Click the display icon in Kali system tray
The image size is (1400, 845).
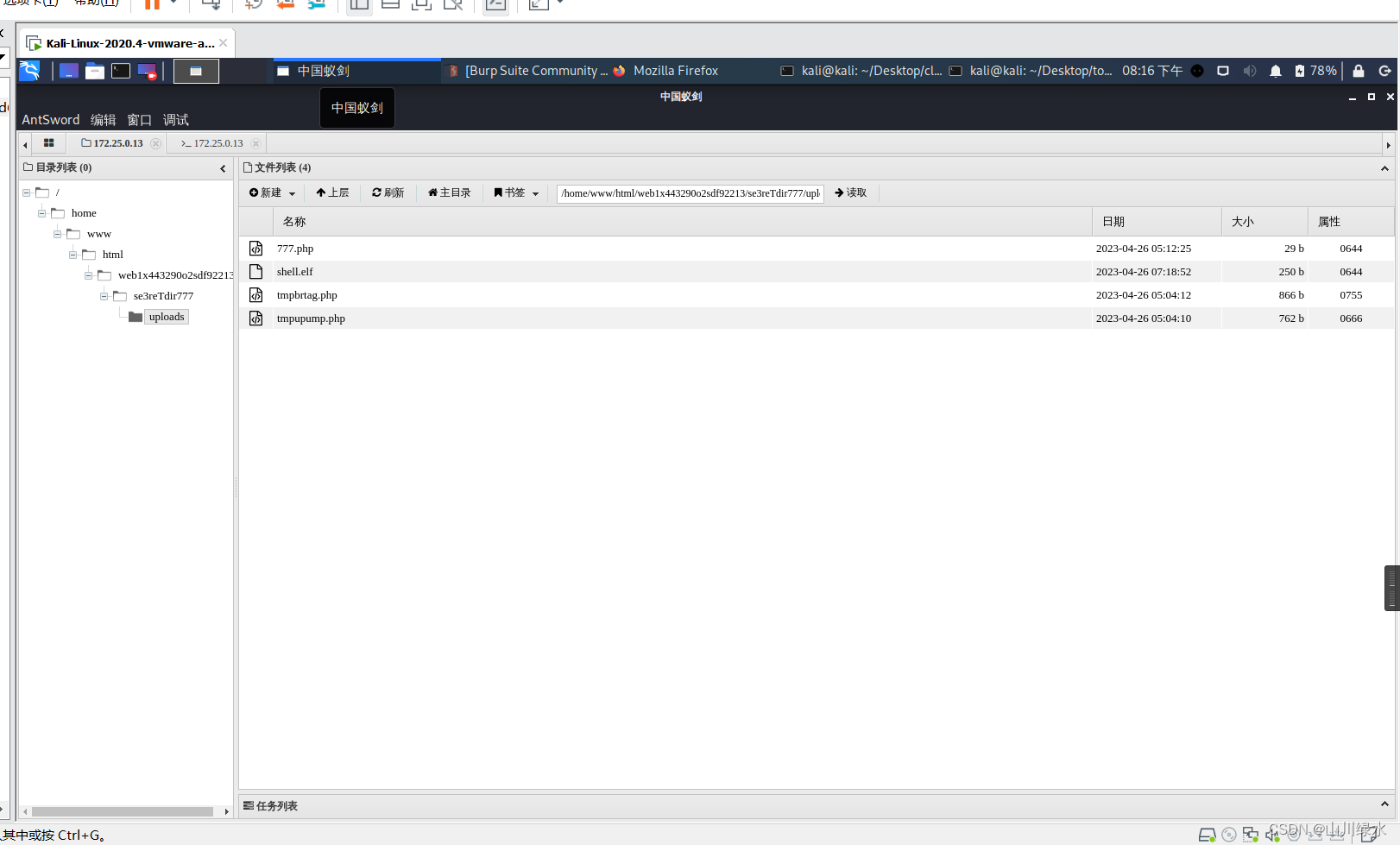(x=1223, y=71)
